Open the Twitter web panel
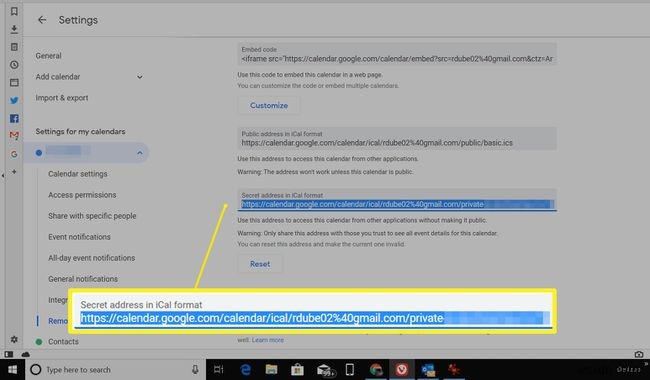650x380 pixels. pos(14,100)
